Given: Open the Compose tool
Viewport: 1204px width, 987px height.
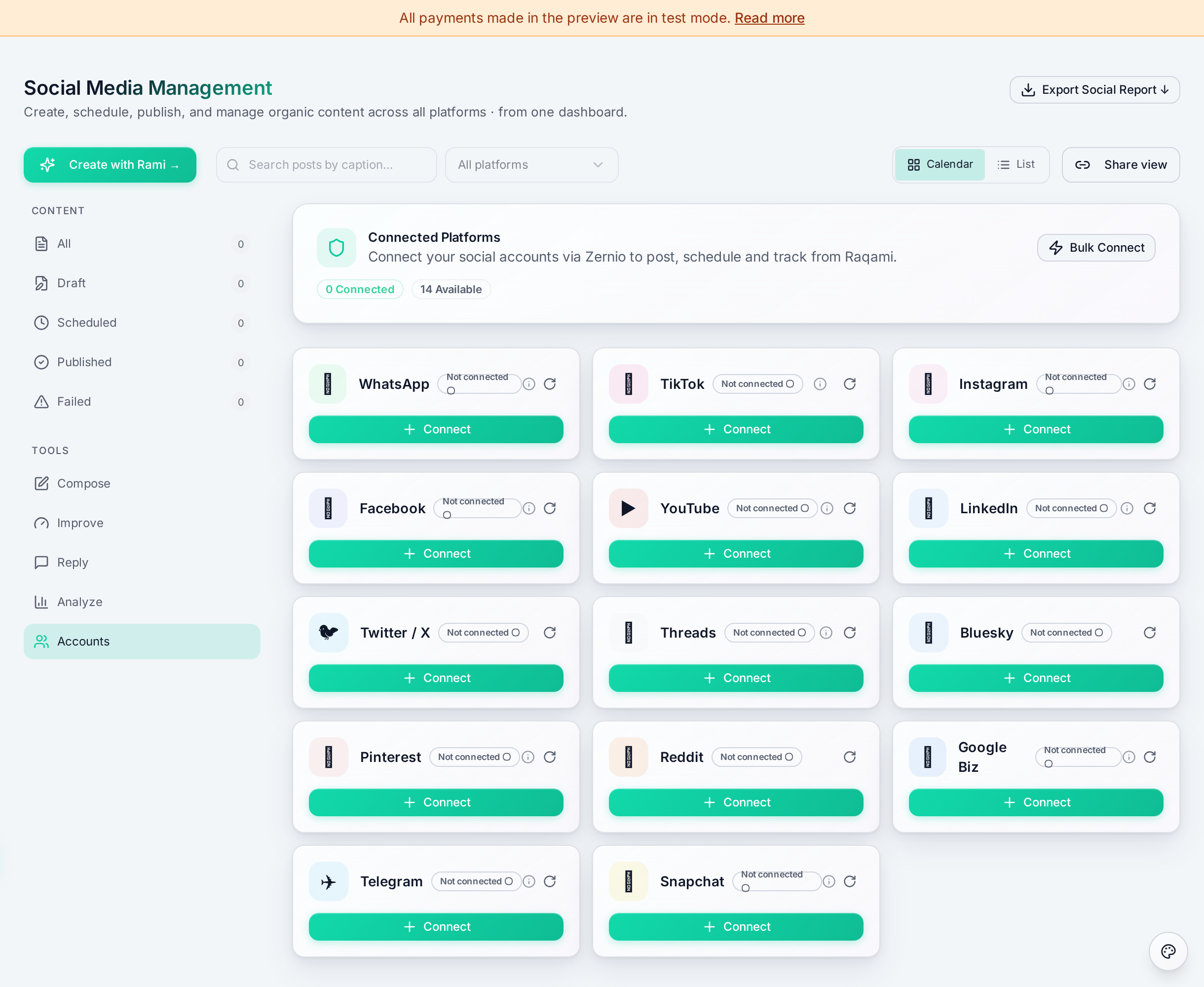Looking at the screenshot, I should tap(142, 483).
